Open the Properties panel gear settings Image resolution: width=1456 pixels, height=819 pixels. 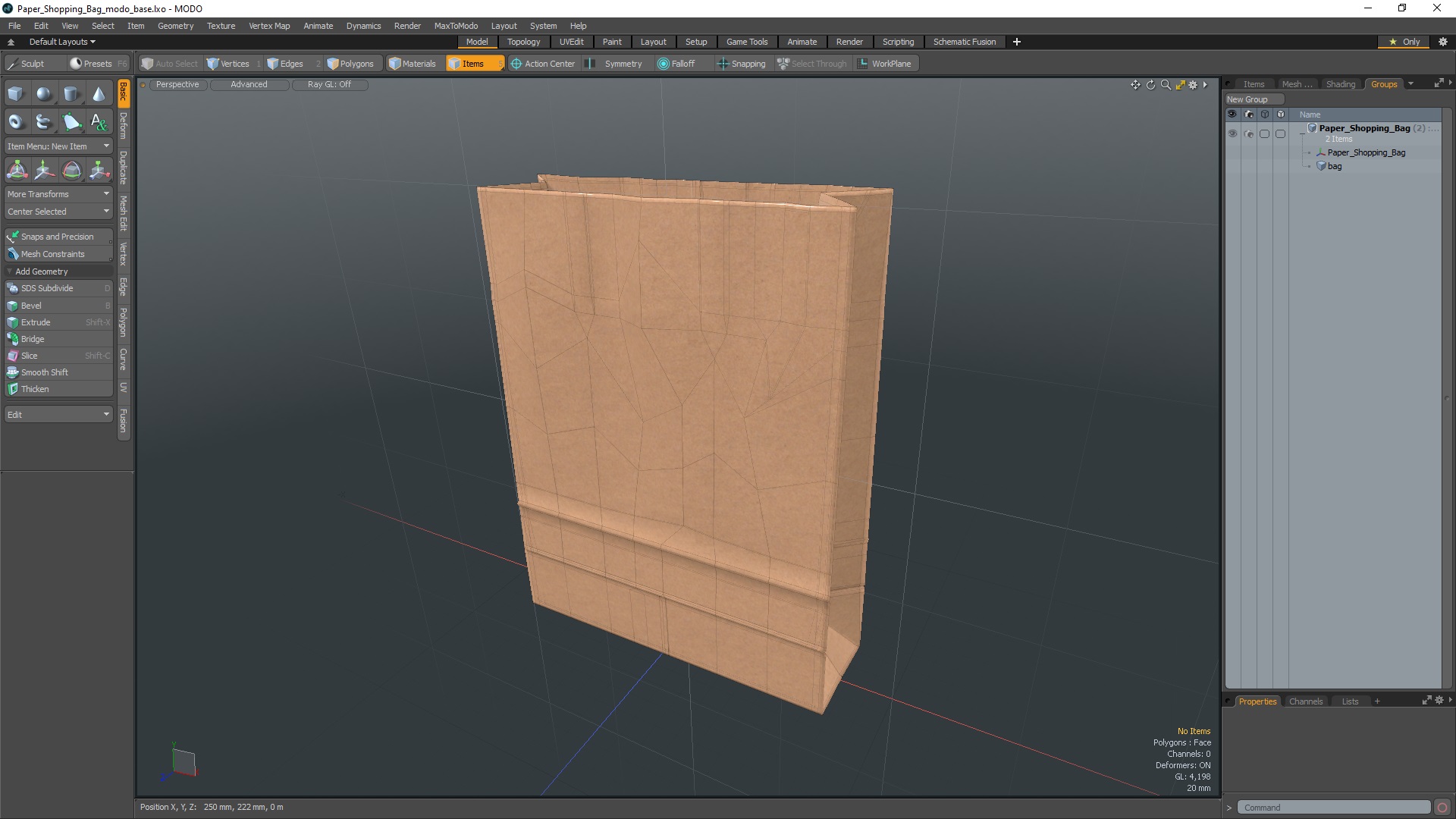pos(1439,701)
